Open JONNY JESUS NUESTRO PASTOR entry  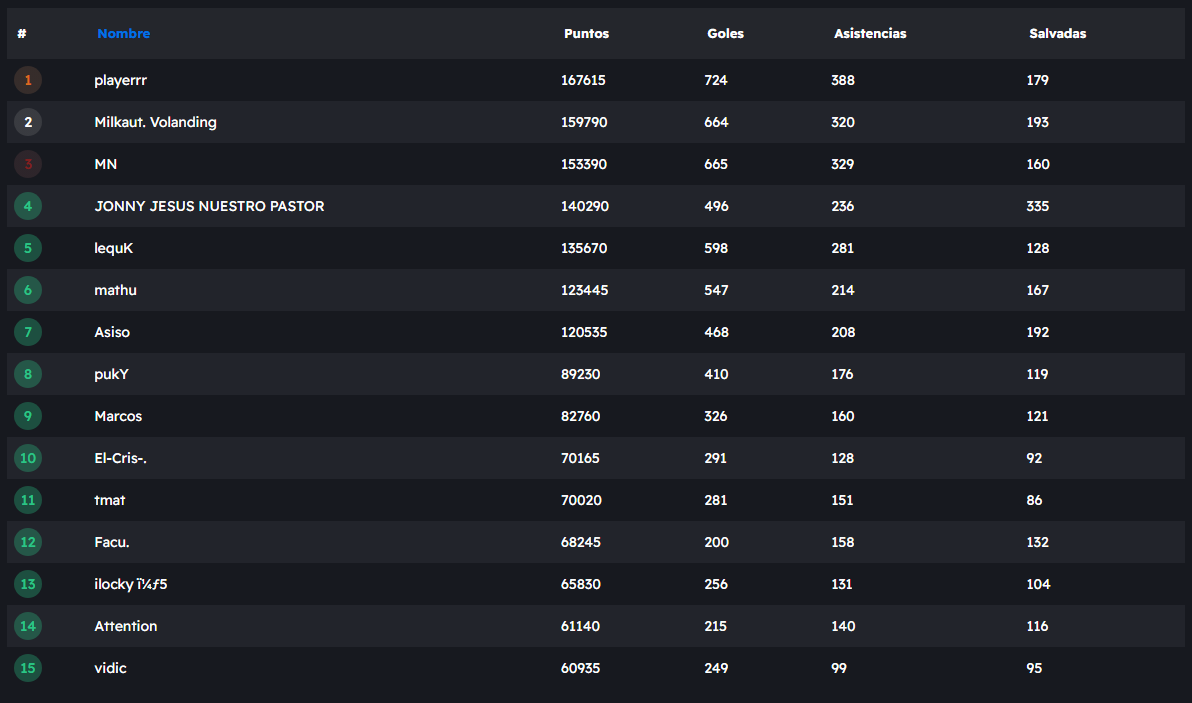[209, 206]
